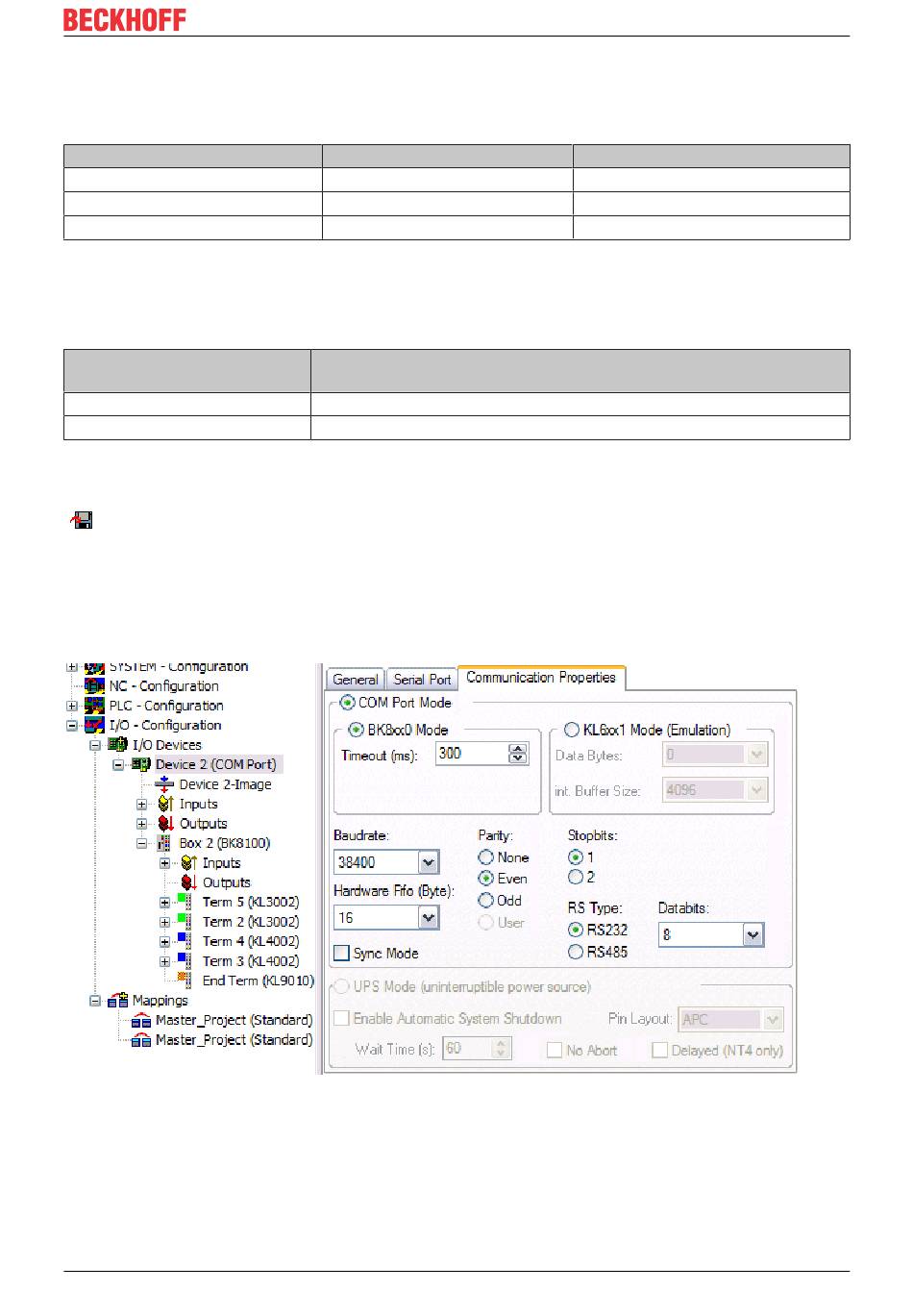Select the Communication Properties tab

click(541, 678)
